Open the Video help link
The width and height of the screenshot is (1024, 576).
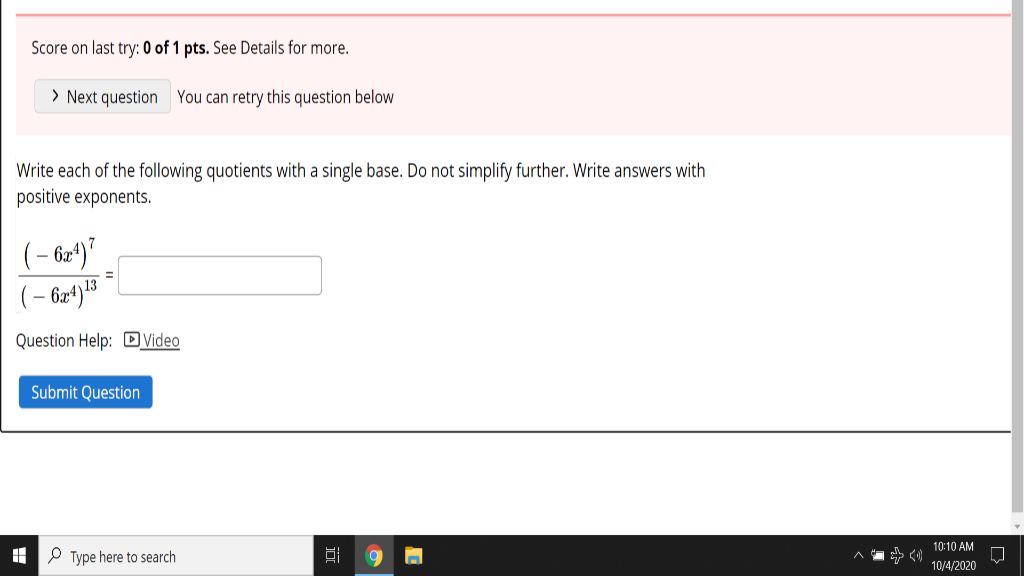tap(160, 340)
